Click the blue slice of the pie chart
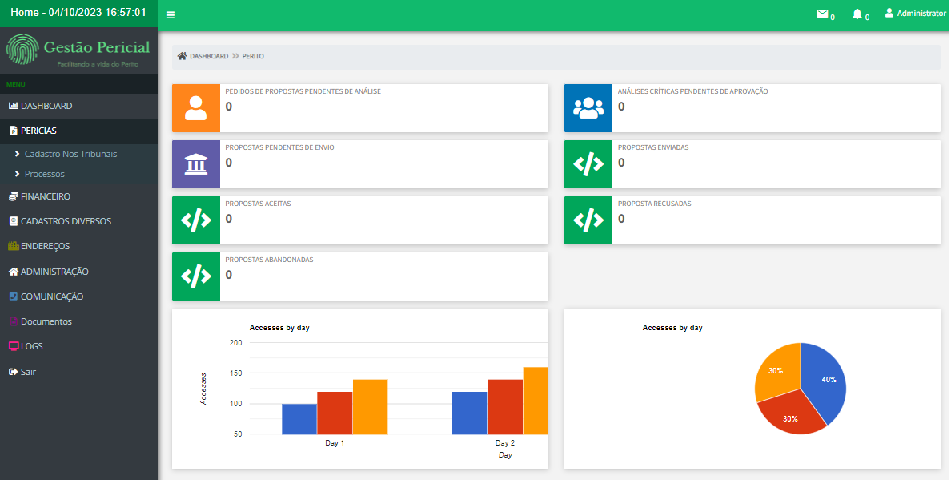Image resolution: width=949 pixels, height=480 pixels. click(822, 383)
